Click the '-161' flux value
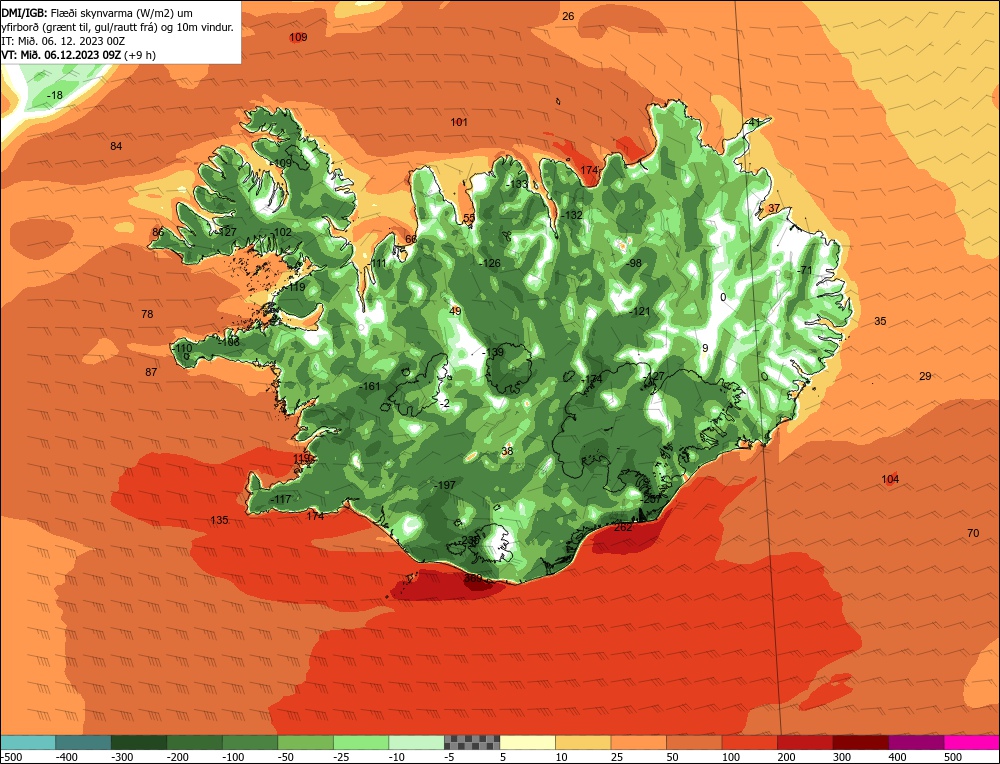The height and width of the screenshot is (764, 1000). coord(370,386)
